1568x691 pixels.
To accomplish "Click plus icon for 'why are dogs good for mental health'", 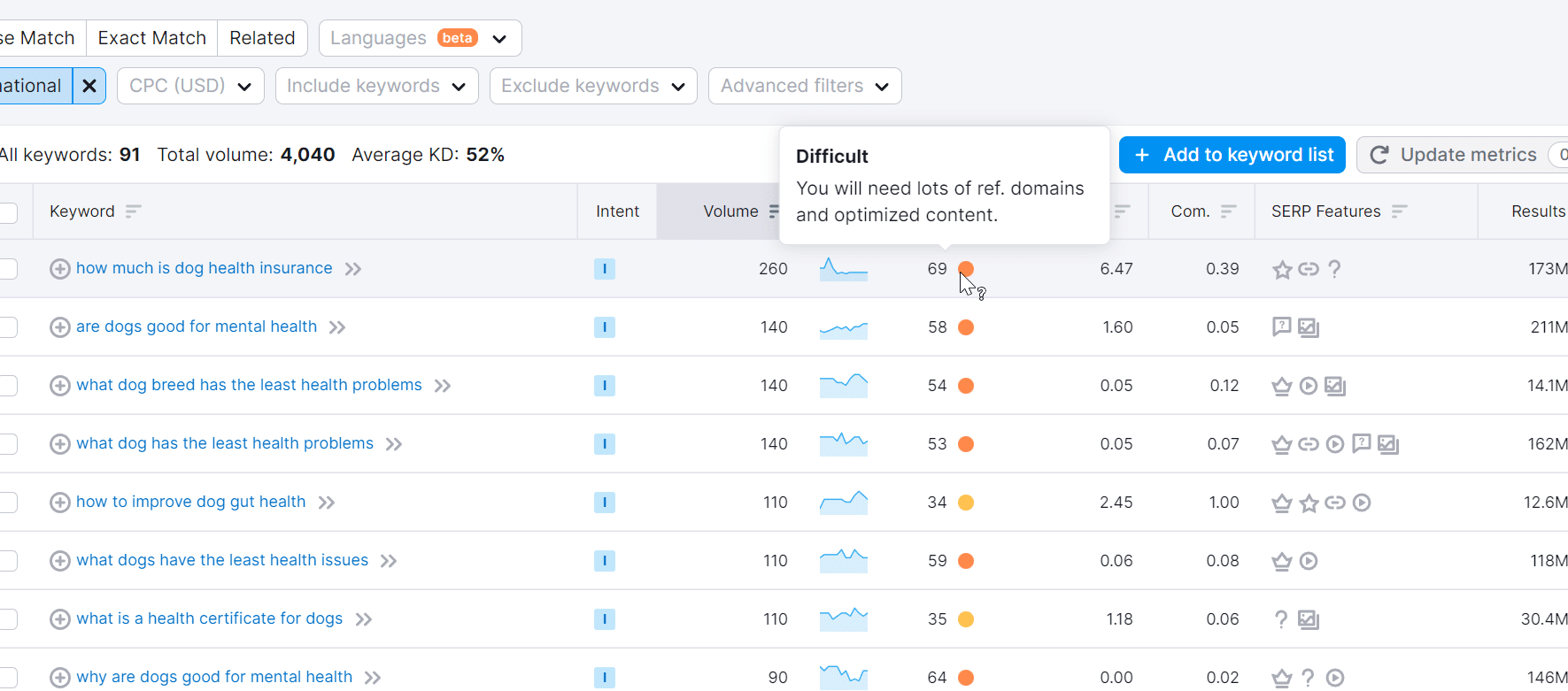I will [60, 678].
